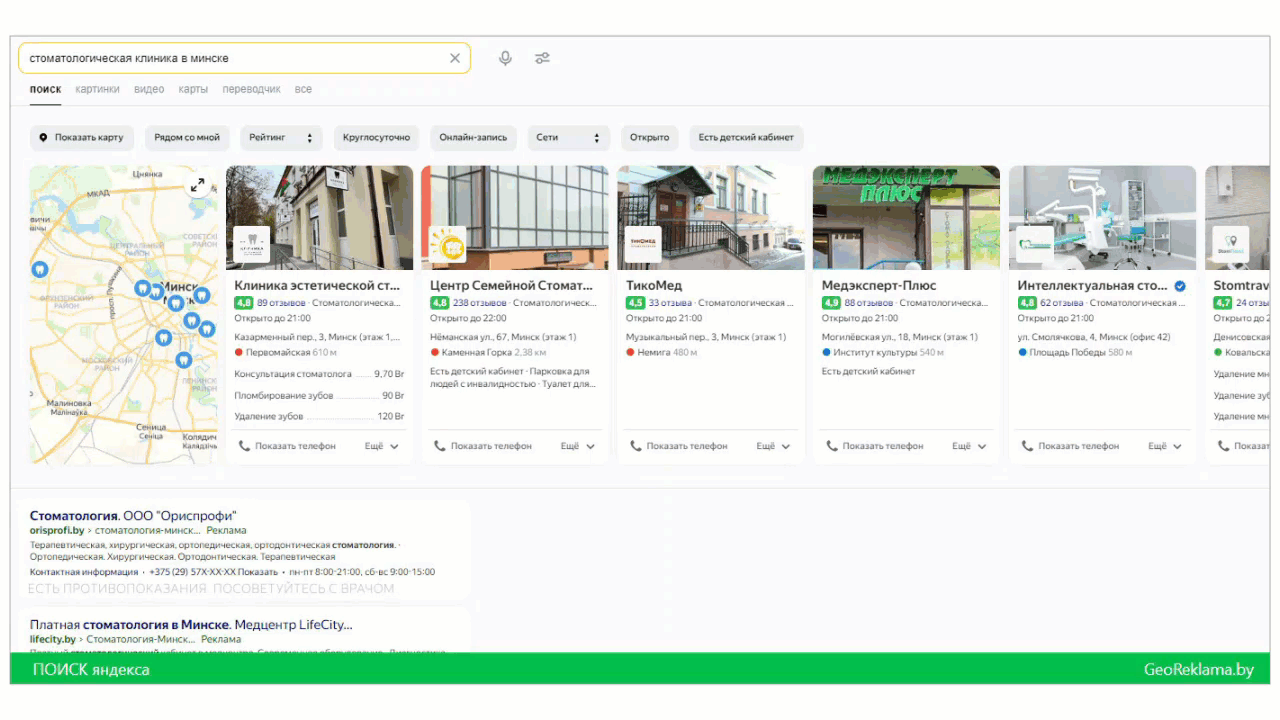Click Пломбирование зубов 90 Br row
The width and height of the screenshot is (1280, 720).
[319, 395]
